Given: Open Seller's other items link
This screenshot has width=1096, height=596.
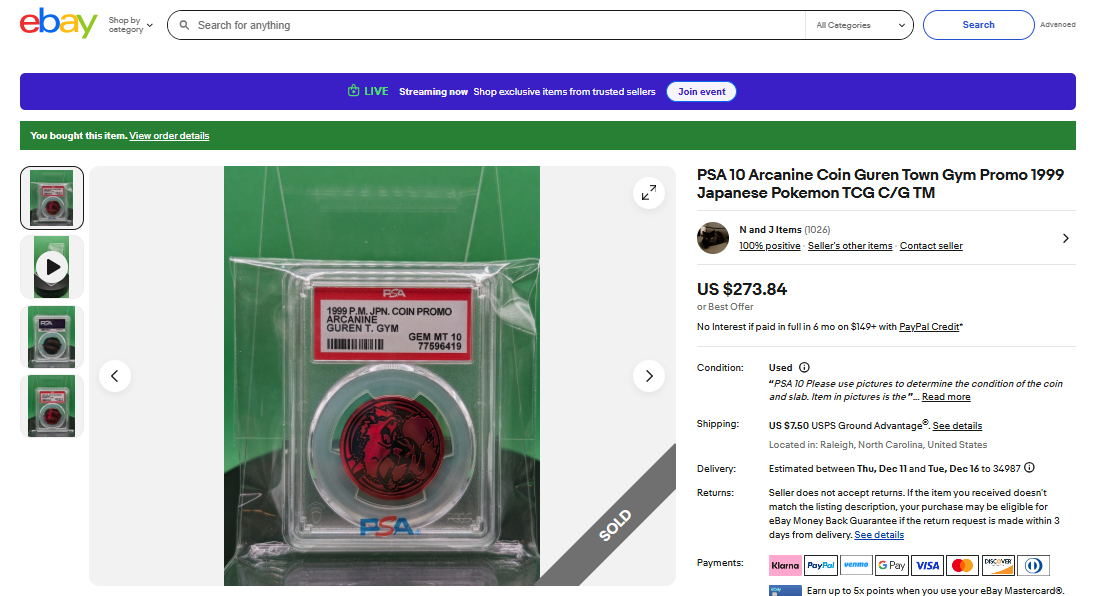Looking at the screenshot, I should coord(850,246).
